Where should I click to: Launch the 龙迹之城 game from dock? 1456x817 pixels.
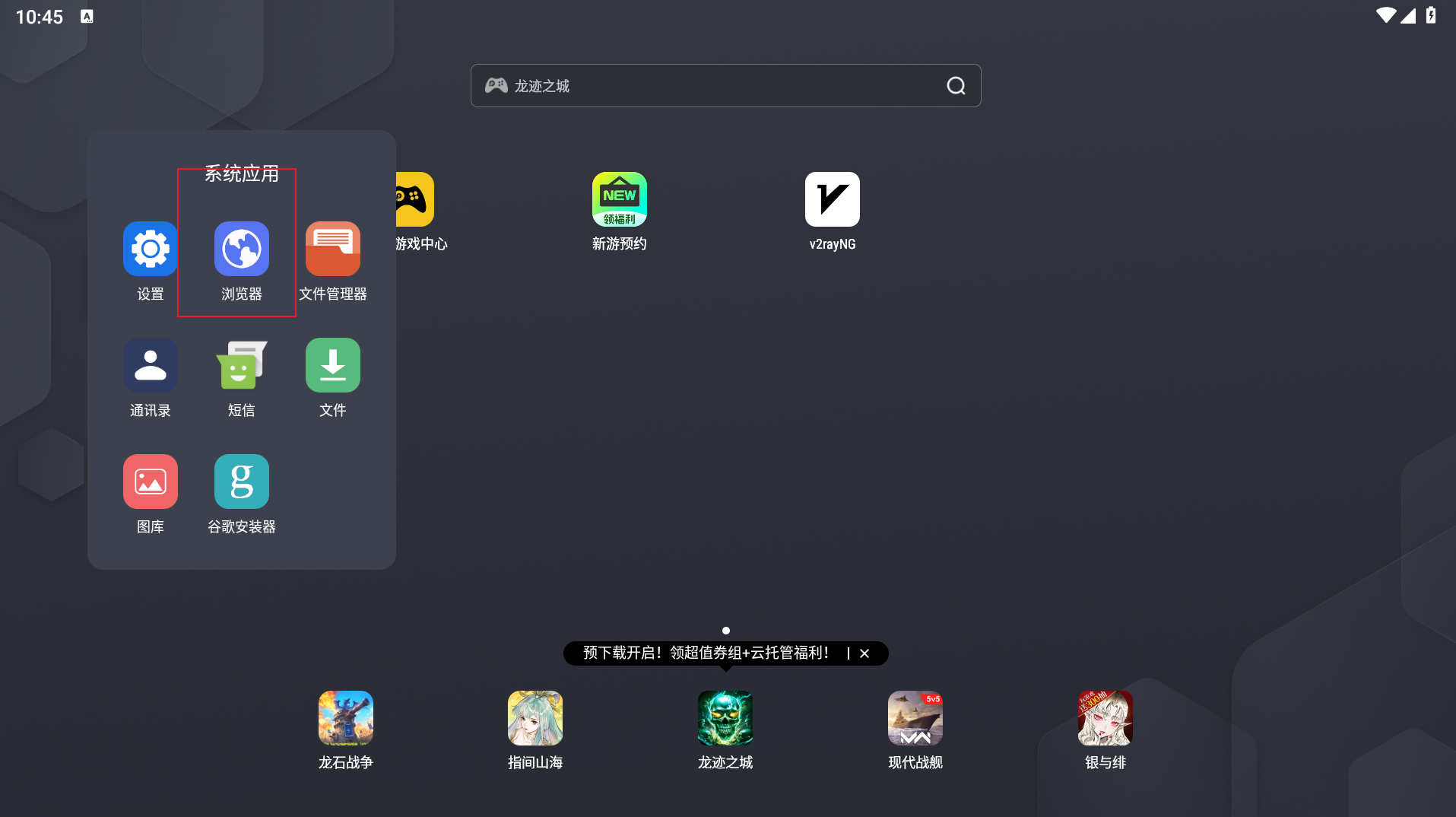click(725, 718)
